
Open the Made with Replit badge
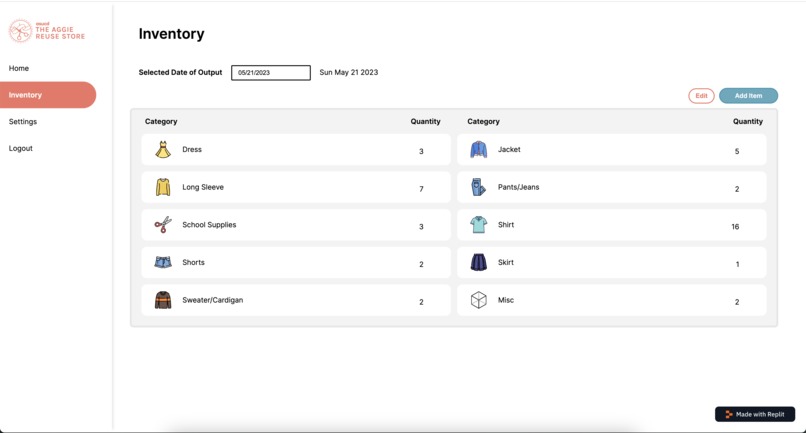tap(755, 414)
